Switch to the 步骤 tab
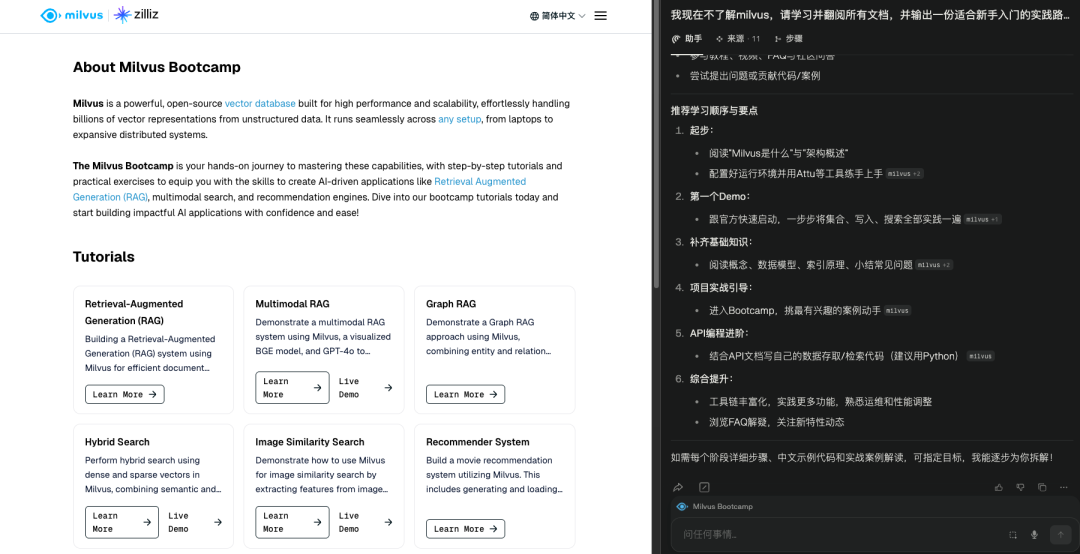The image size is (1080, 554). (x=789, y=39)
